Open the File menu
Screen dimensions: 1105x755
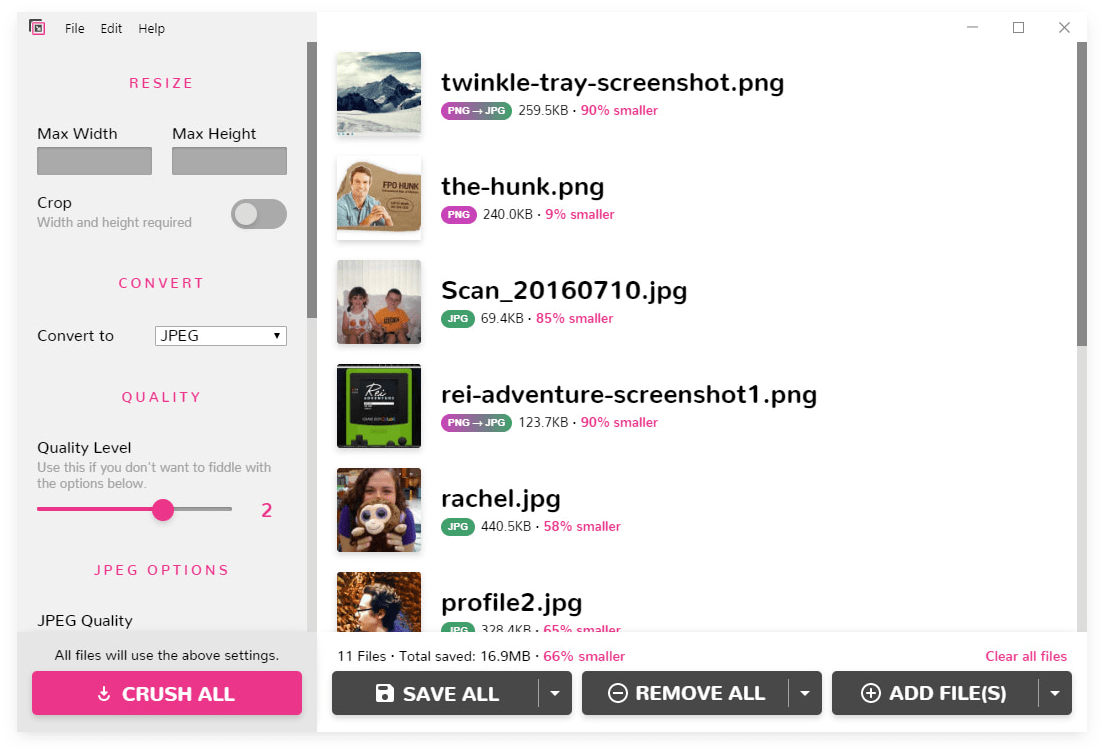(75, 29)
